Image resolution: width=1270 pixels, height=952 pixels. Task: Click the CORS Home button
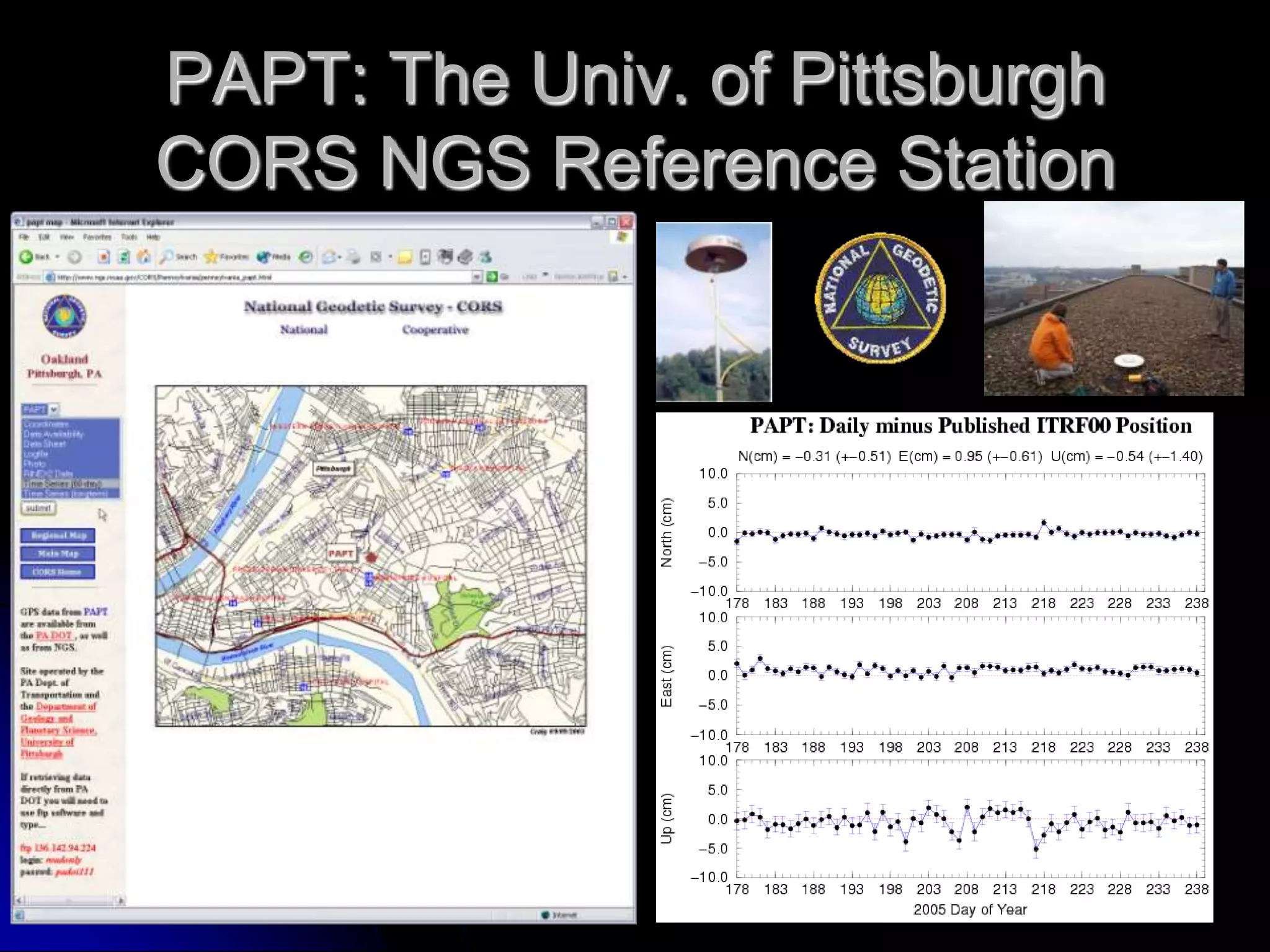58,571
